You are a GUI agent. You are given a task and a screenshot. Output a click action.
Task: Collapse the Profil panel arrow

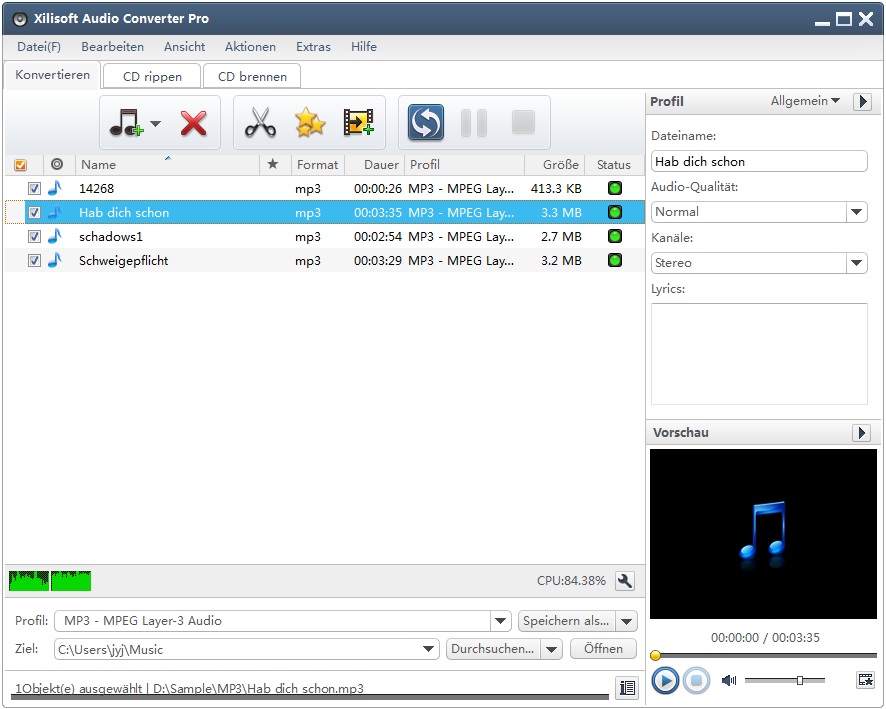click(x=862, y=102)
